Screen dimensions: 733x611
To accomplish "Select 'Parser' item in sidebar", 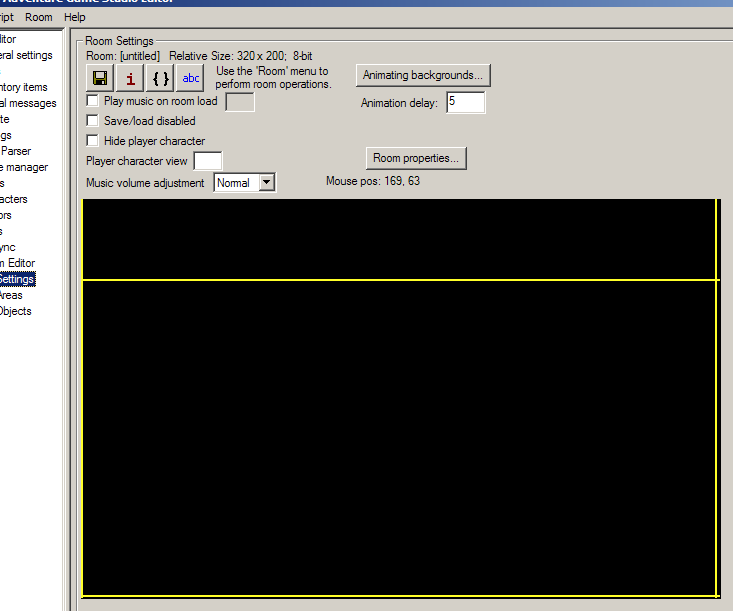I will pyautogui.click(x=16, y=151).
